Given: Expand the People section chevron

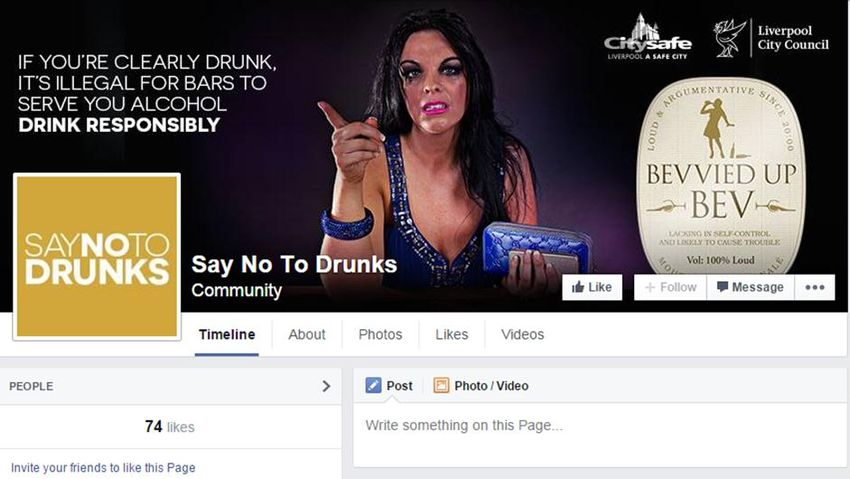Looking at the screenshot, I should point(326,386).
